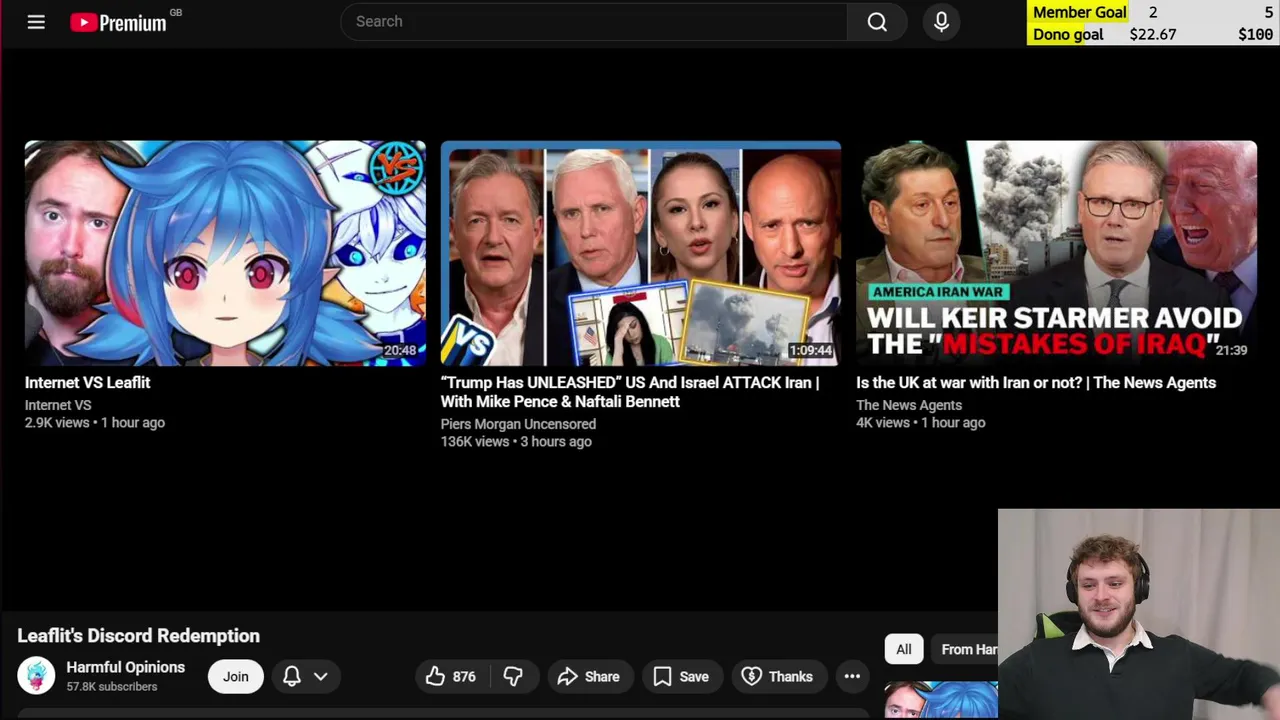Click '4K views • 1 hour ago' text
The image size is (1280, 720).
click(921, 423)
